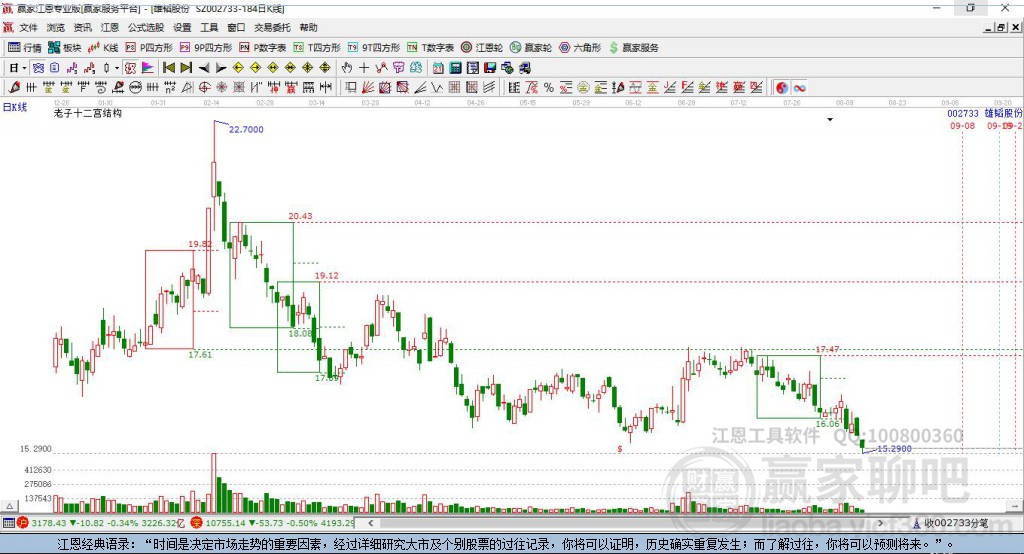Click the status bar grid table icon

pyautogui.click(x=8, y=523)
